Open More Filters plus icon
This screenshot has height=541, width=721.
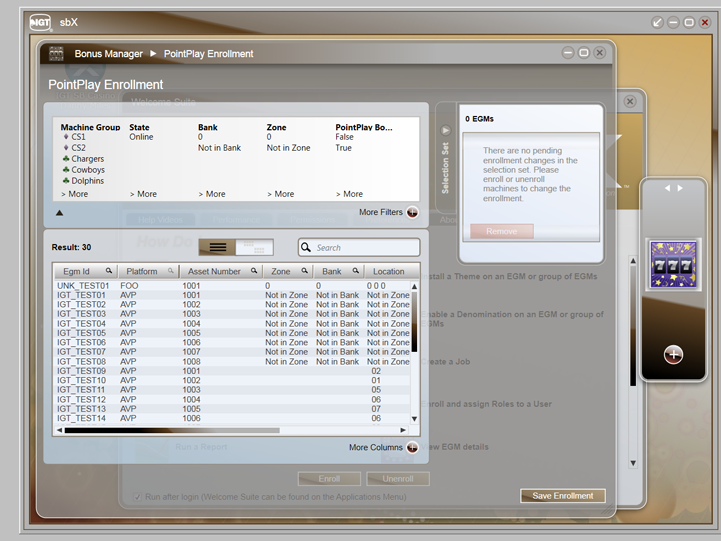(412, 212)
